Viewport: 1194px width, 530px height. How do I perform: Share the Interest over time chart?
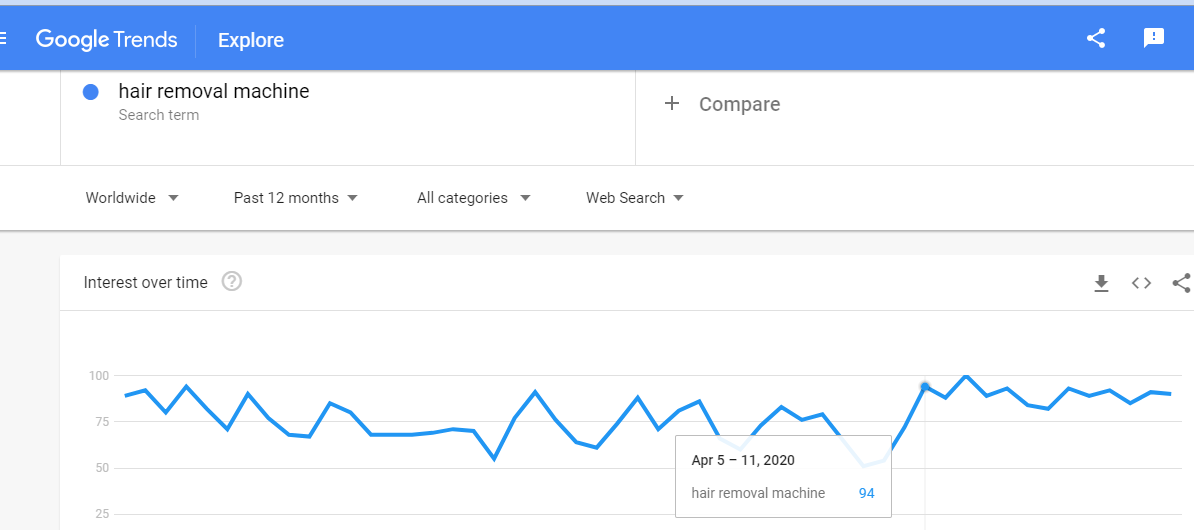click(1181, 283)
